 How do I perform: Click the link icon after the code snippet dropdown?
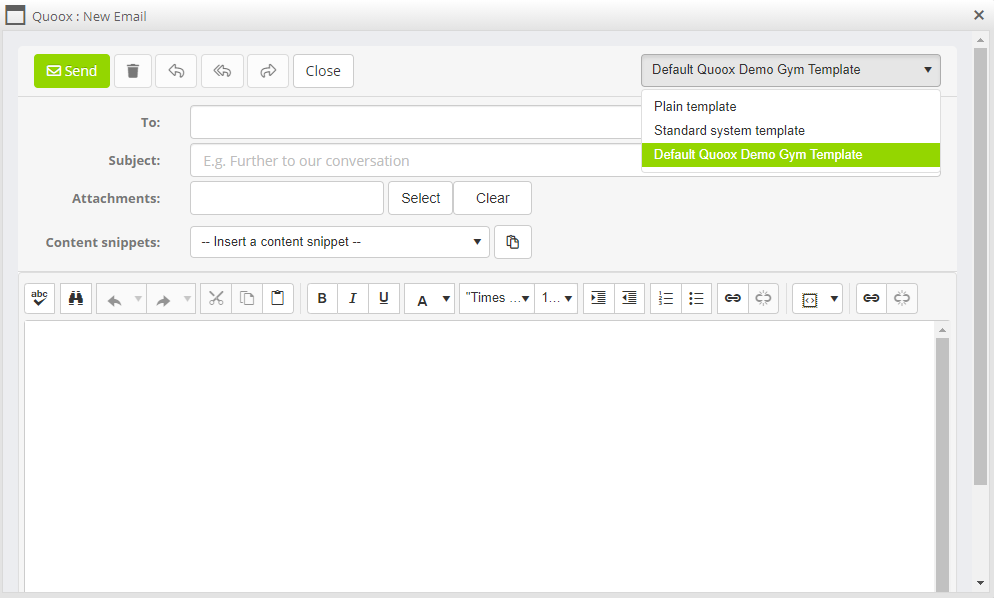coord(872,298)
